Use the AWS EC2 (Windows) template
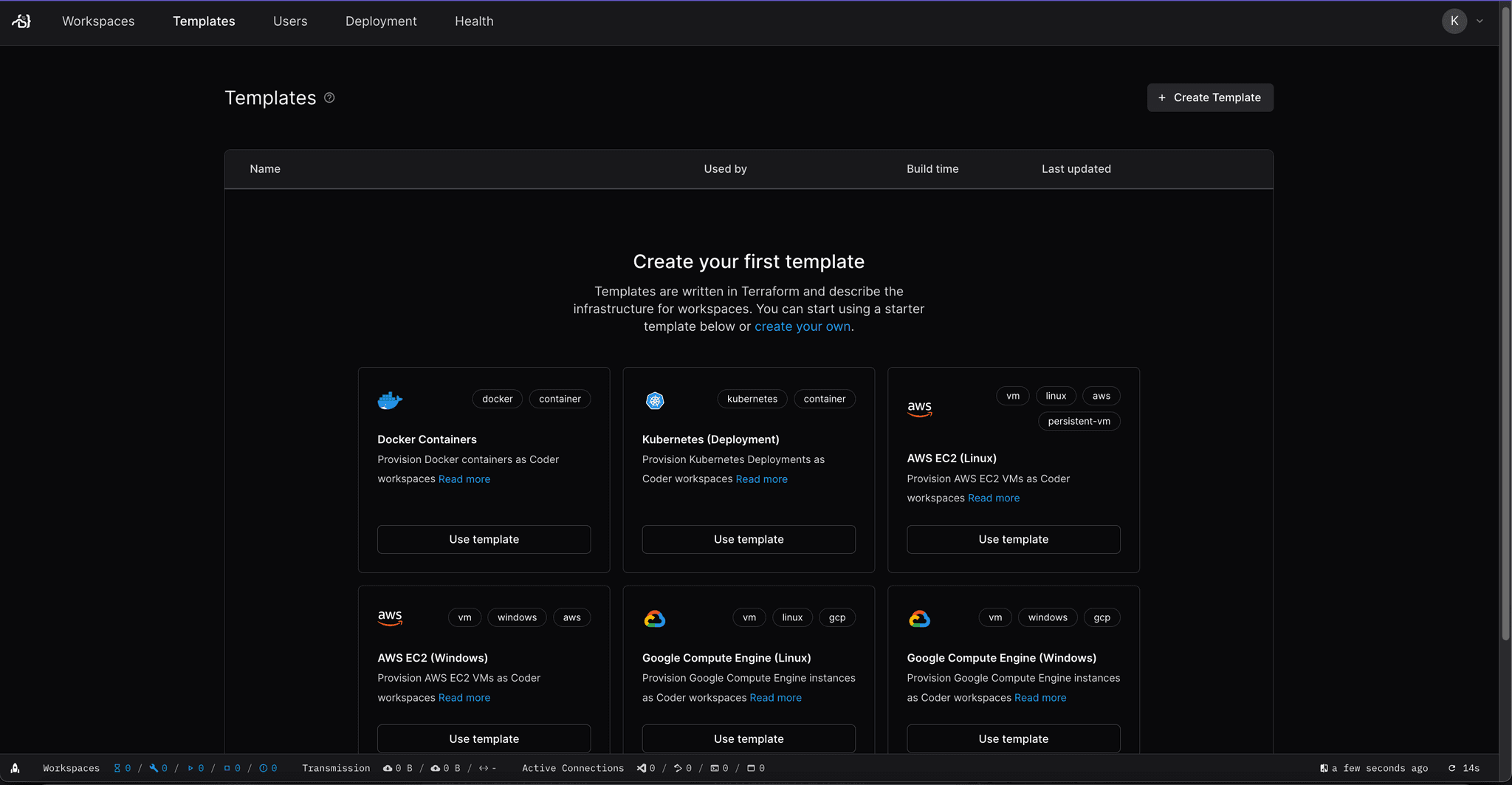This screenshot has height=785, width=1512. (484, 738)
